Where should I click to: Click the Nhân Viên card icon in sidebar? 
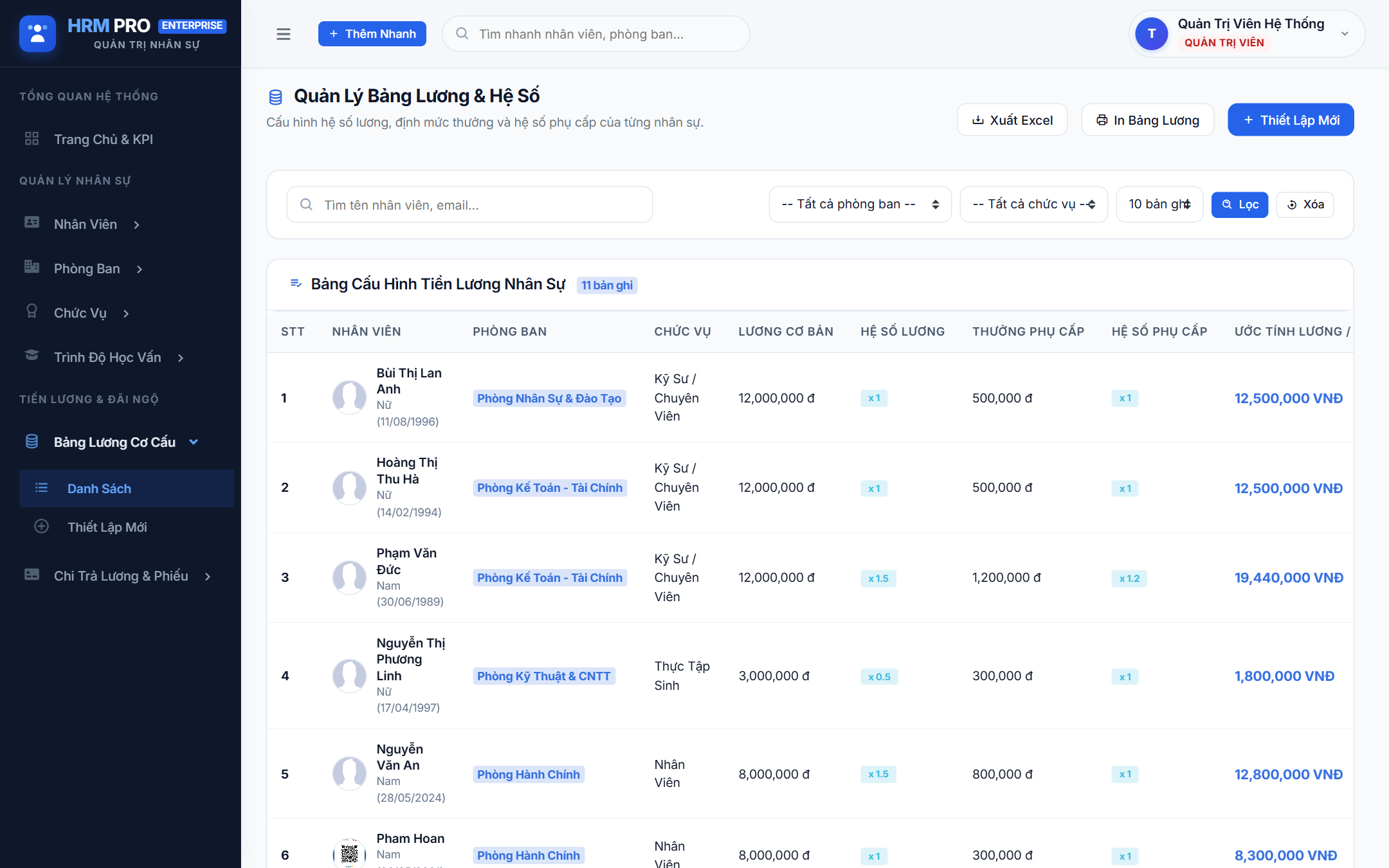[x=32, y=222]
